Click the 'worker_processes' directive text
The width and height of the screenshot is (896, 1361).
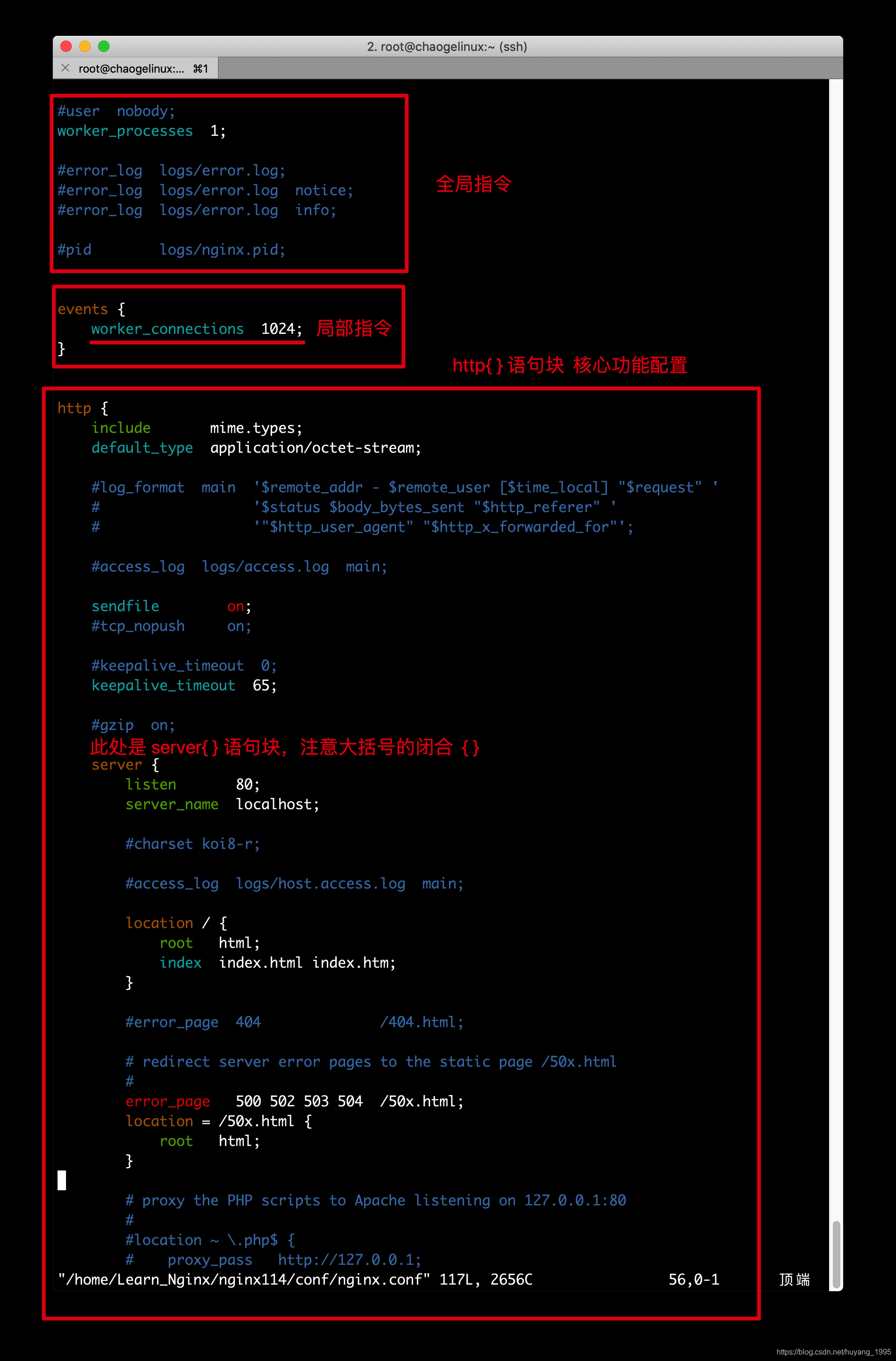click(125, 131)
